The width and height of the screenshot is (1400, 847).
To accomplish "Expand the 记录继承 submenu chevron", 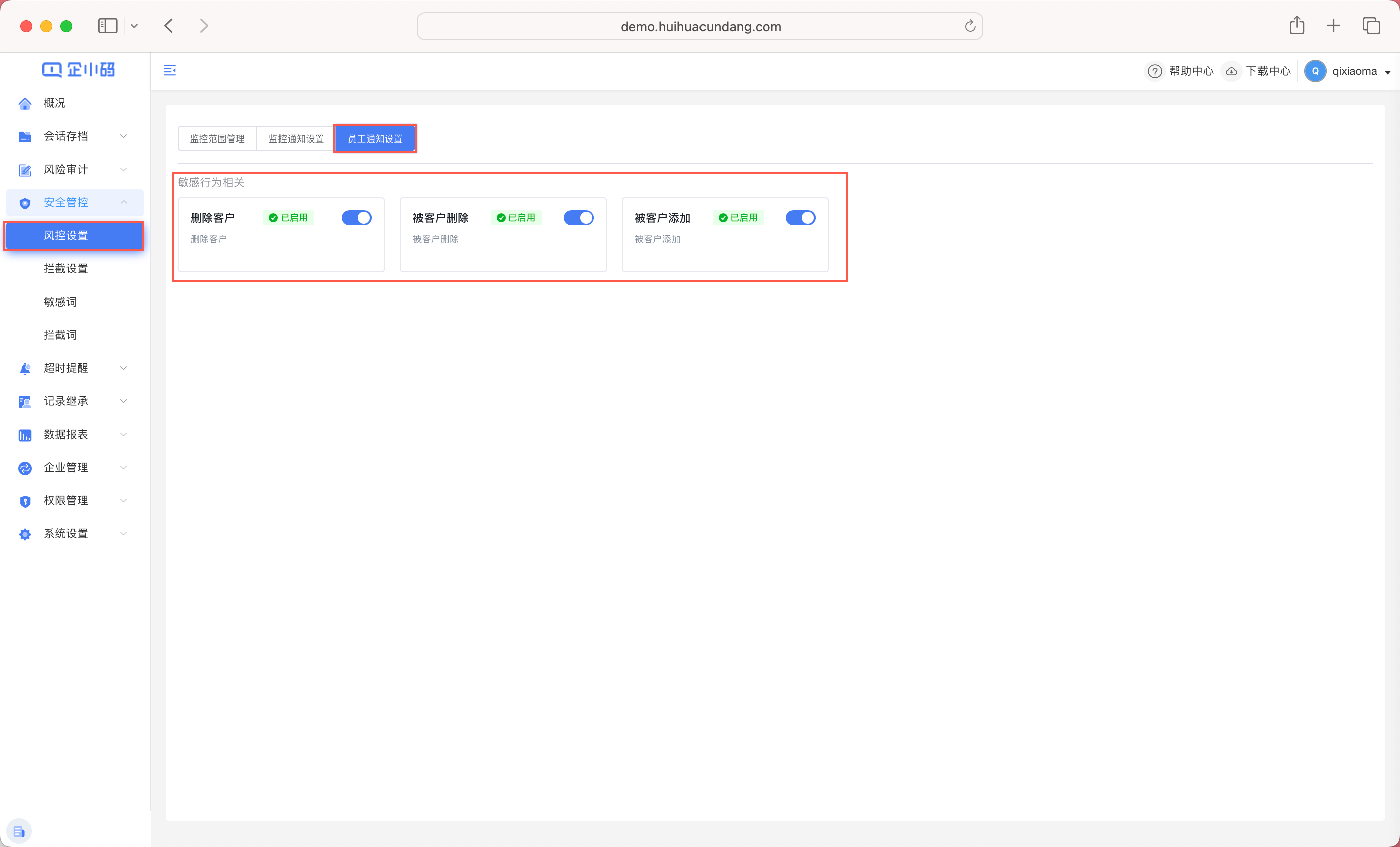I will coord(123,401).
